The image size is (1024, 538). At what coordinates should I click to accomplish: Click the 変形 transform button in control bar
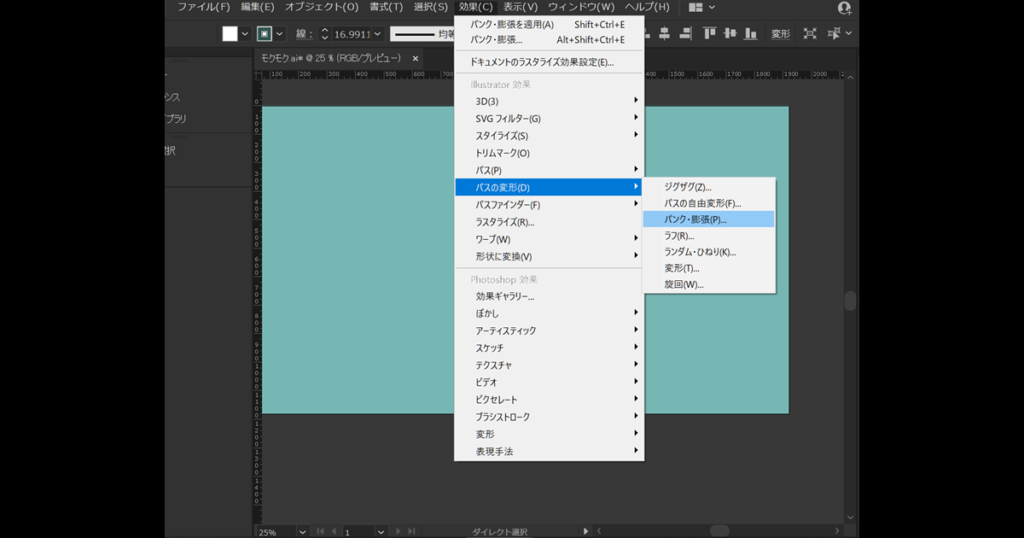click(780, 34)
